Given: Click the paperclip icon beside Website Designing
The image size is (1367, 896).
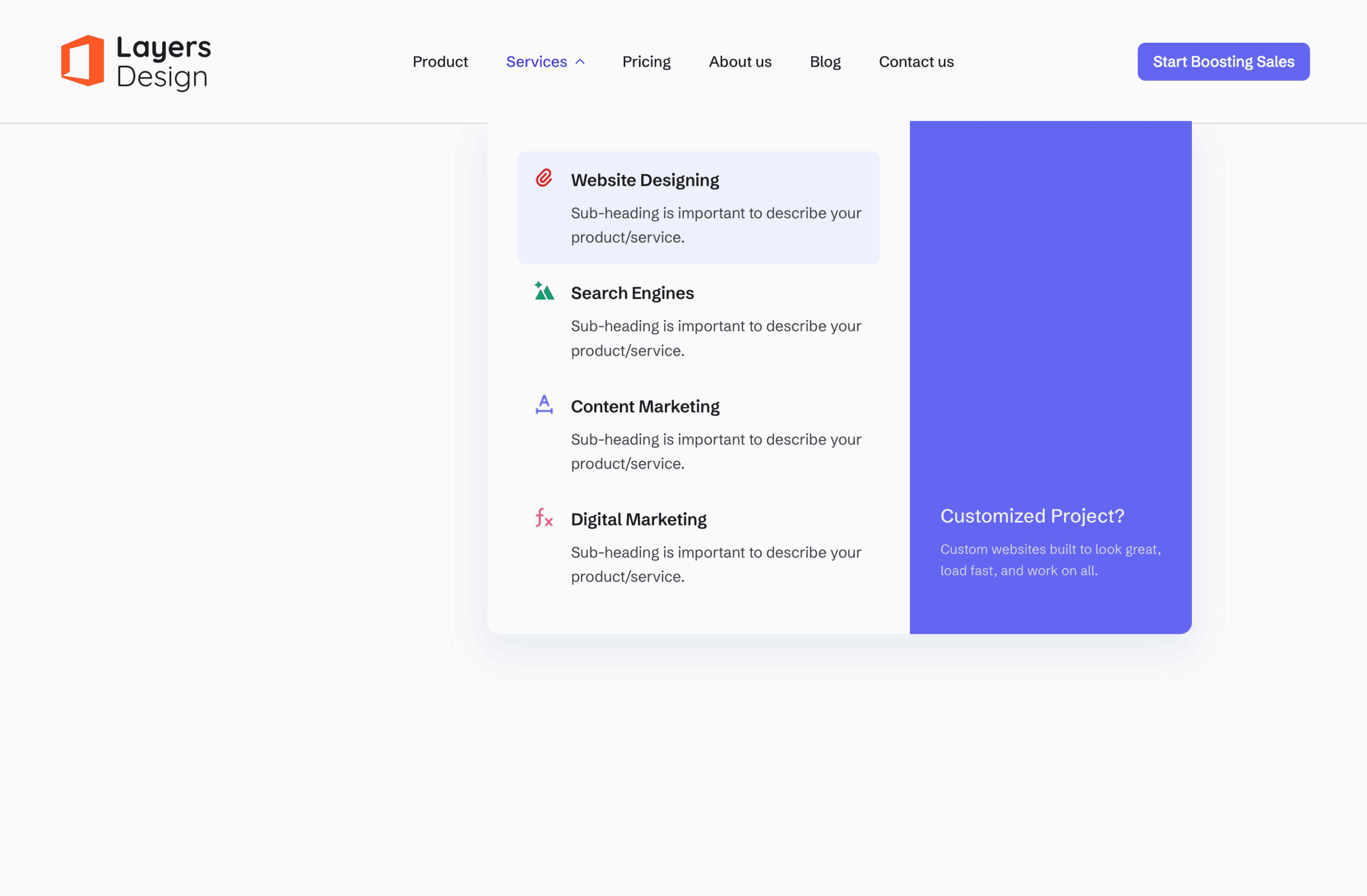Looking at the screenshot, I should [544, 178].
